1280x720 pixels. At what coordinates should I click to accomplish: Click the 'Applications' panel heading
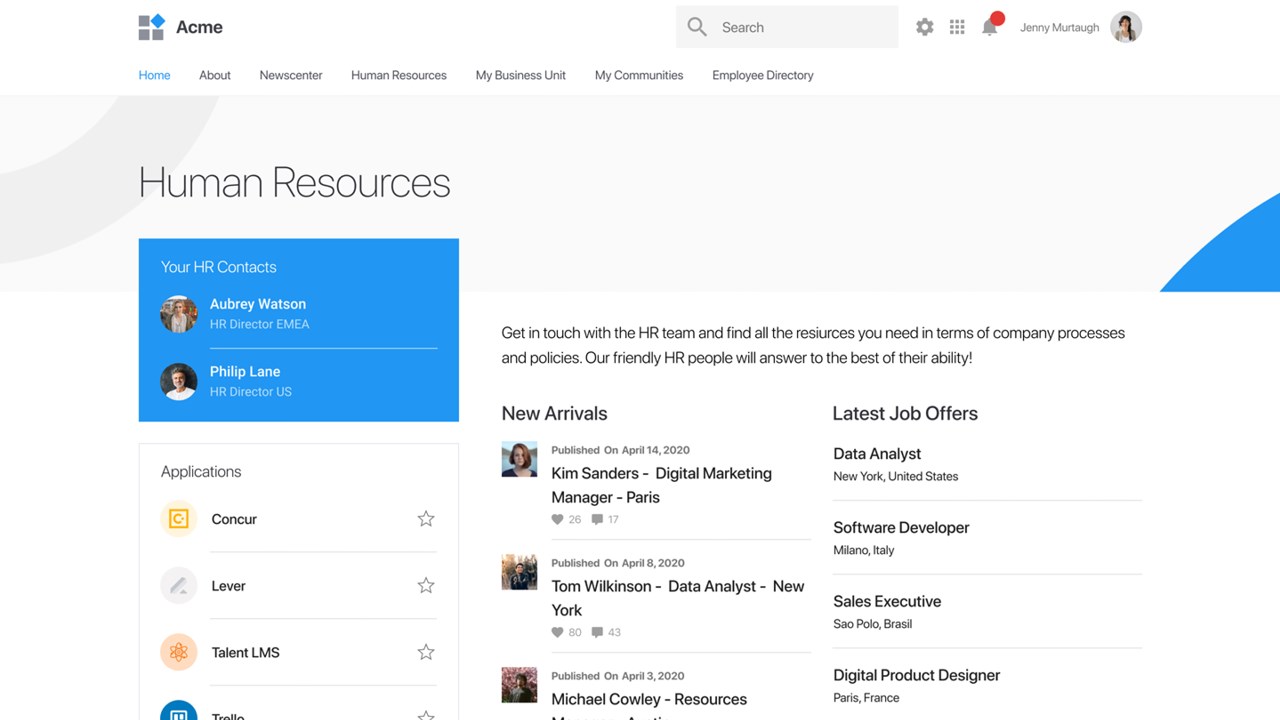(x=201, y=472)
